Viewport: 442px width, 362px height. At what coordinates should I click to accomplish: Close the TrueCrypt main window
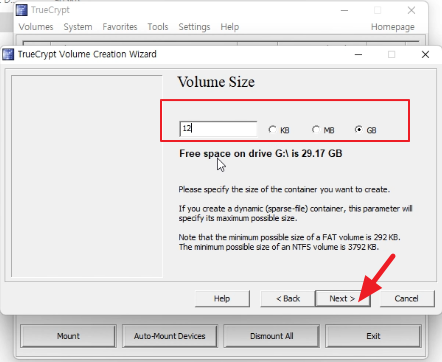[411, 10]
